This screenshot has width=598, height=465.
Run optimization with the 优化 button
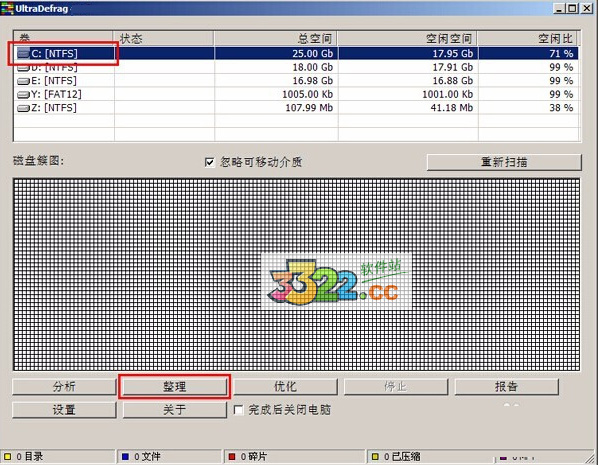click(285, 387)
